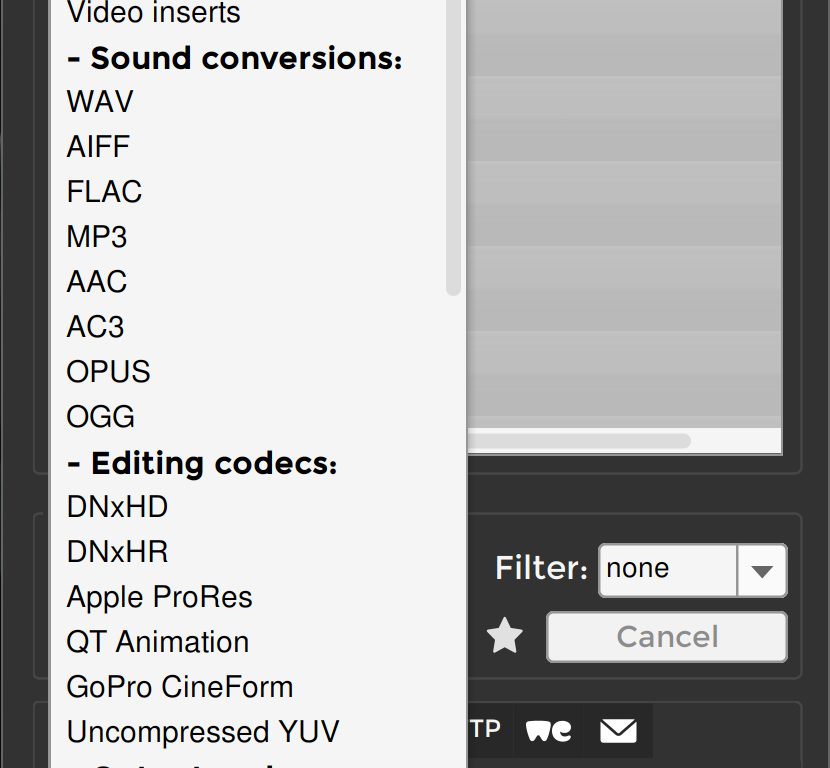Viewport: 830px width, 768px height.
Task: Choose GoPro CineForm codec
Action: pos(180,687)
